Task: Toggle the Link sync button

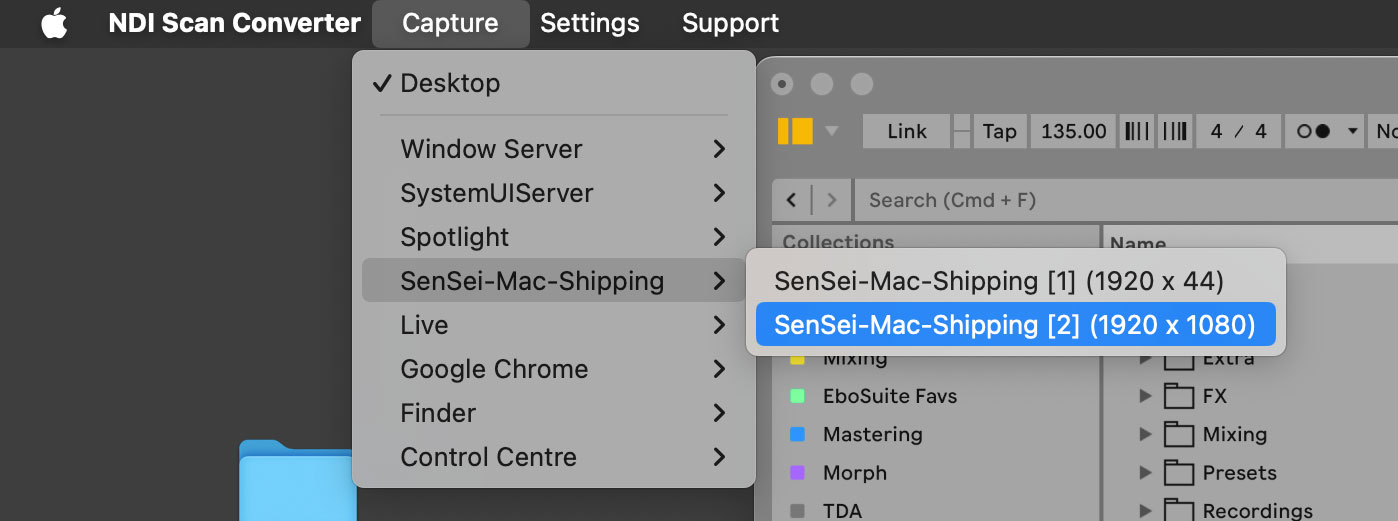Action: 906,131
